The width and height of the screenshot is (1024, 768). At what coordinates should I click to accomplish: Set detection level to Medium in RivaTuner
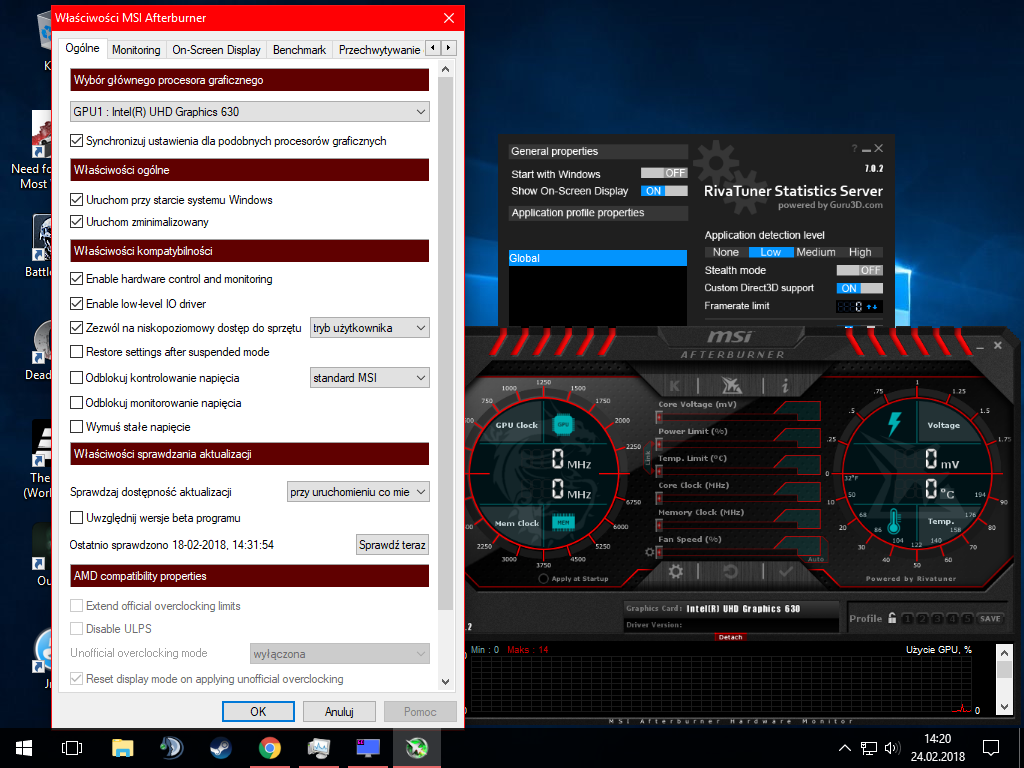coord(816,252)
